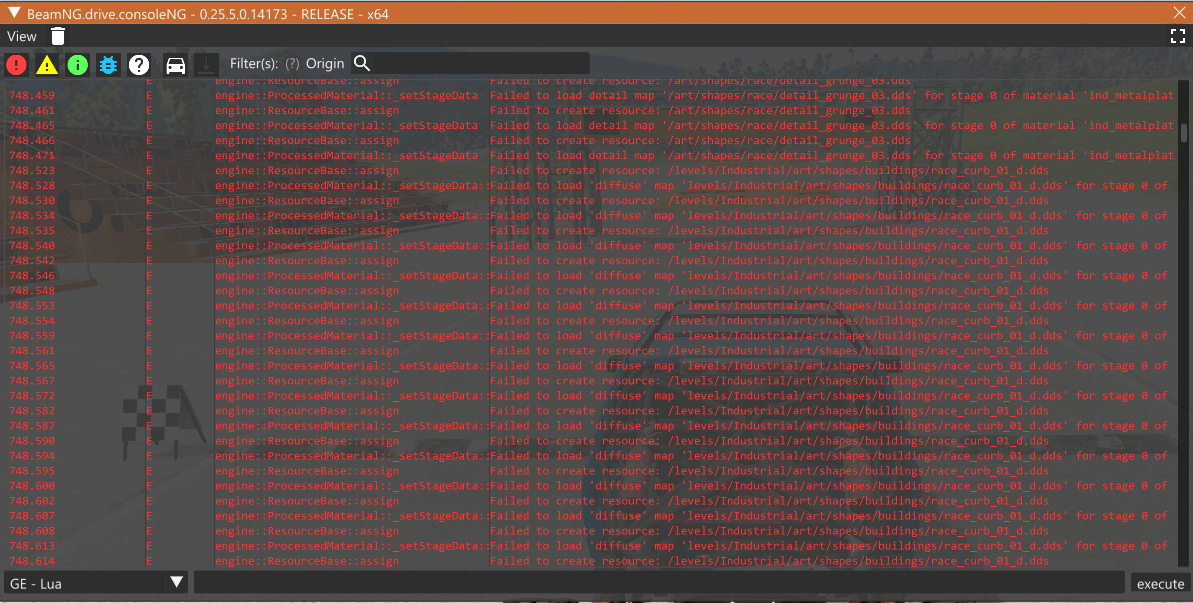Viewport: 1193px width, 603px height.
Task: Clear the console with the trash icon
Action: click(58, 36)
